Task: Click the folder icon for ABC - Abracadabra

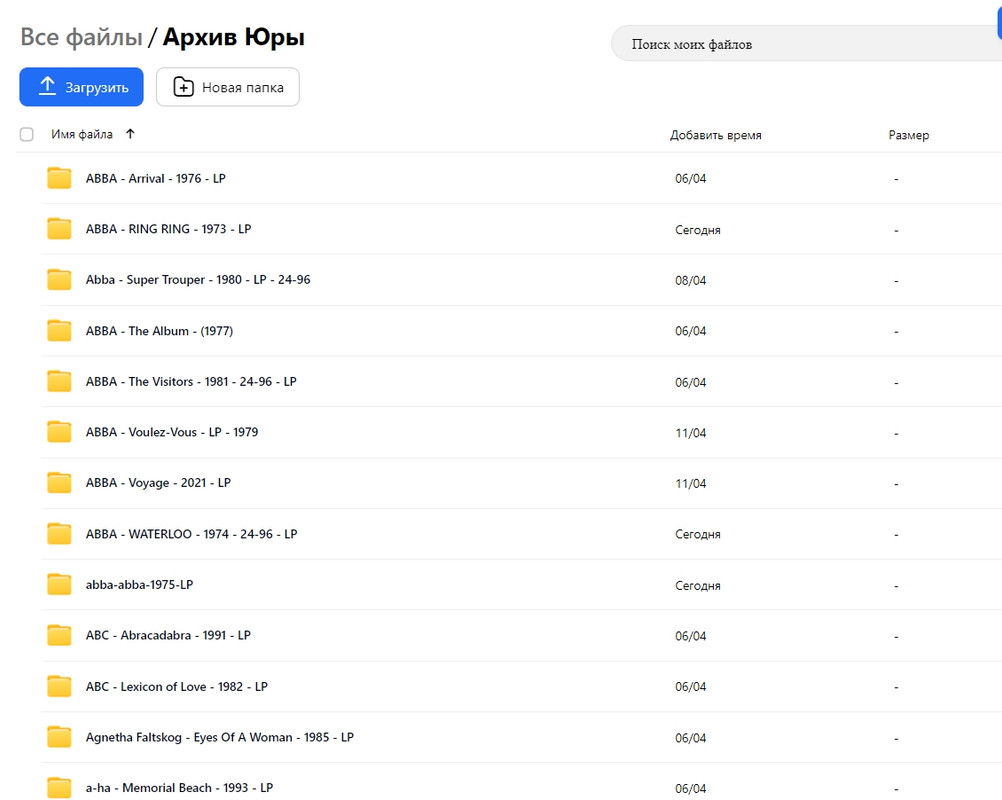Action: click(x=59, y=635)
